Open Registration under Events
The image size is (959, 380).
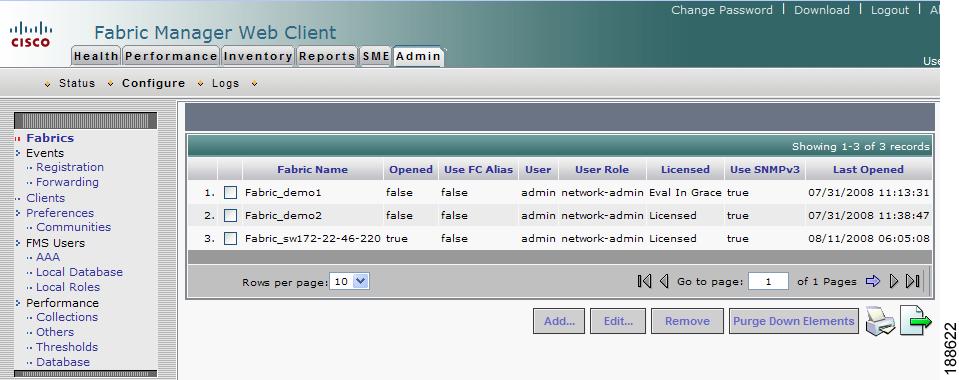pos(70,167)
